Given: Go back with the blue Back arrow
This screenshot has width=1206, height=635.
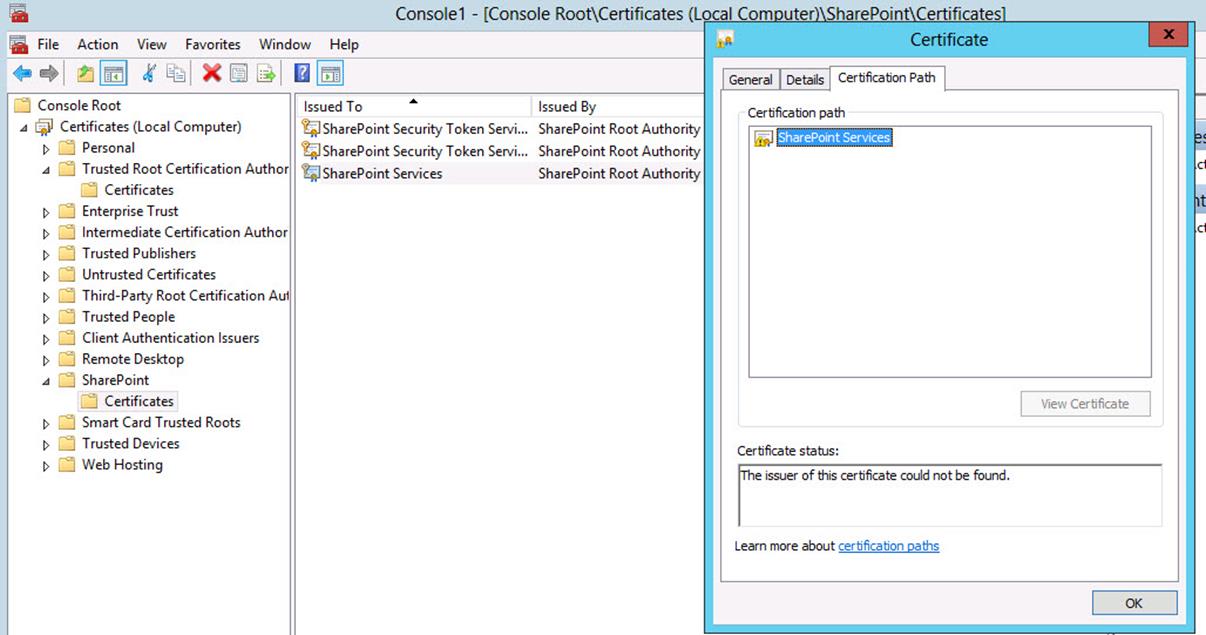Looking at the screenshot, I should (21, 73).
